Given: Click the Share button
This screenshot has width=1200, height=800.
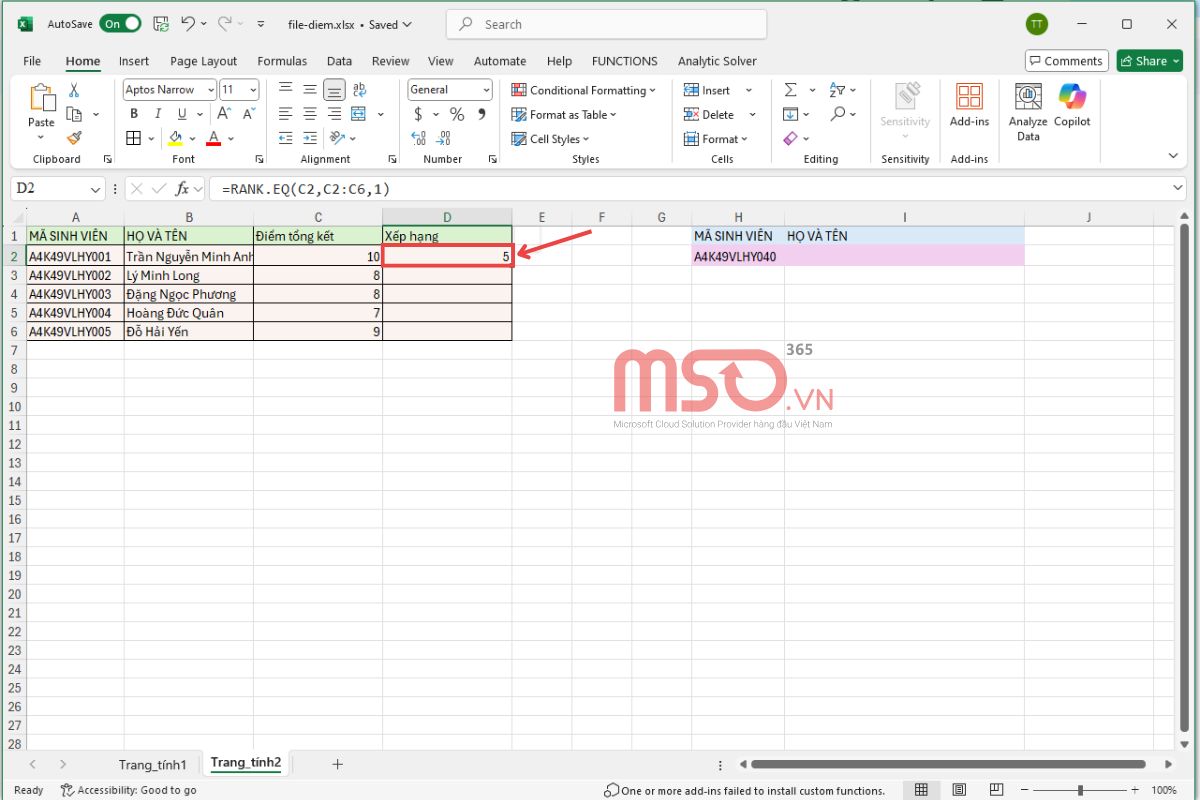Looking at the screenshot, I should coord(1149,61).
